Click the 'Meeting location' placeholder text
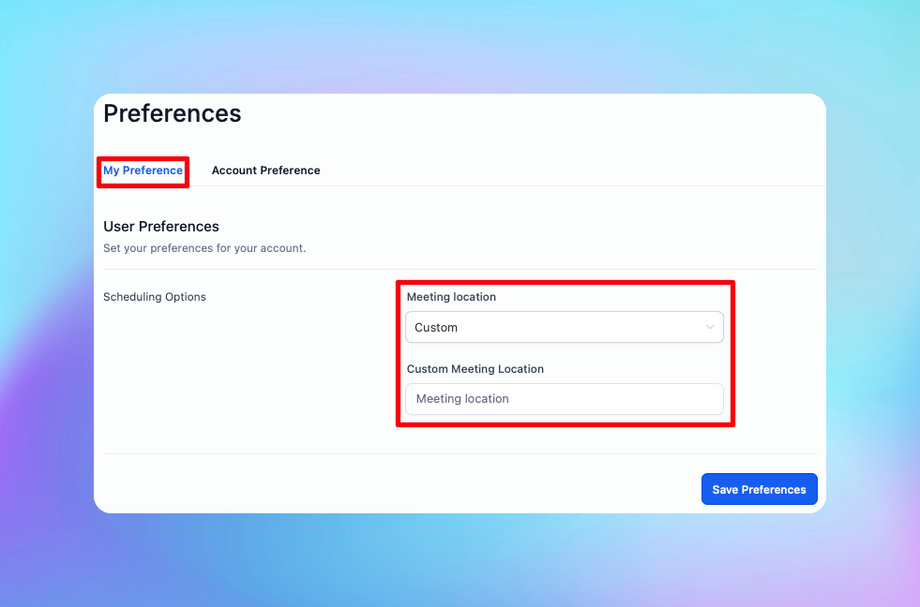 (462, 399)
